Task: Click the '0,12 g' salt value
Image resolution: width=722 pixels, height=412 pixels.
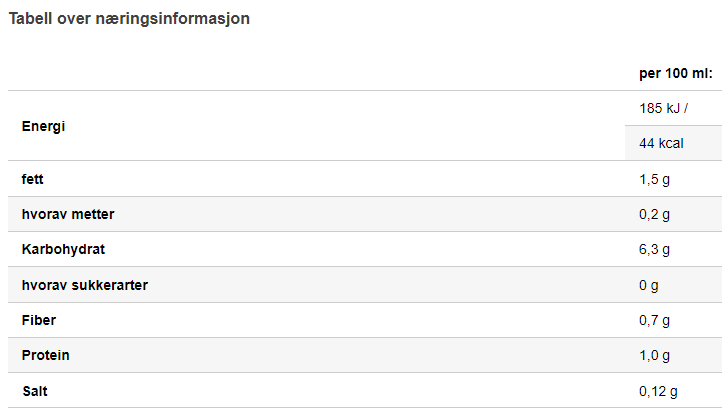Action: tap(658, 391)
